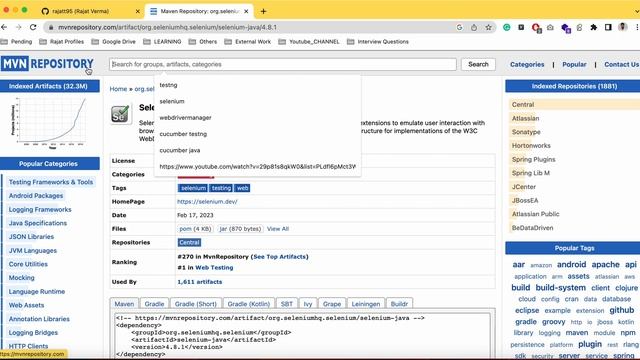The image size is (640, 360).
Task: Click the github popular tag
Action: pos(622,310)
